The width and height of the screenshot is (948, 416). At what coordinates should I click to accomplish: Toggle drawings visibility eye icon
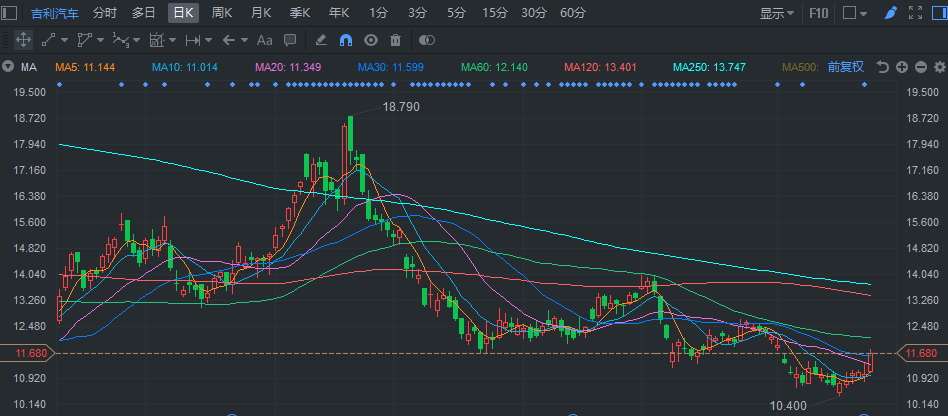(x=371, y=41)
